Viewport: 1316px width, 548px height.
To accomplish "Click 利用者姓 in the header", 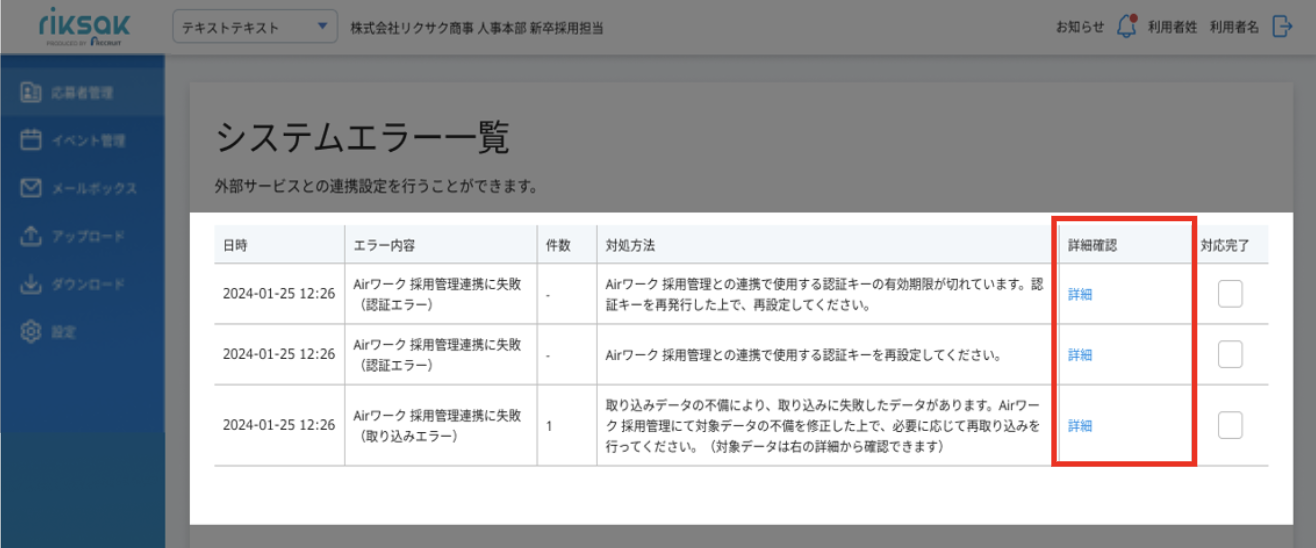I will (1172, 27).
